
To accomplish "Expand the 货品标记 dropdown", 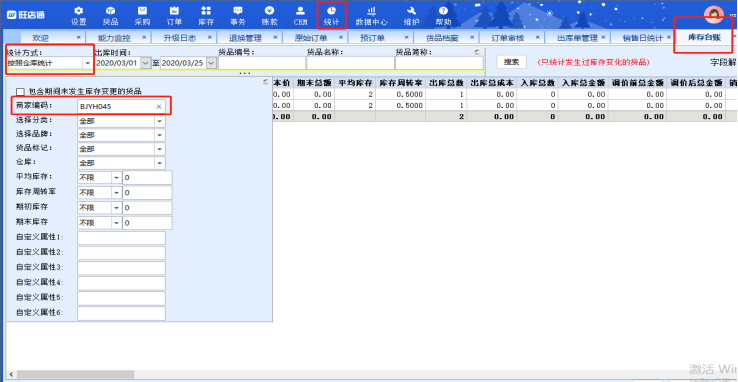I will [x=160, y=149].
